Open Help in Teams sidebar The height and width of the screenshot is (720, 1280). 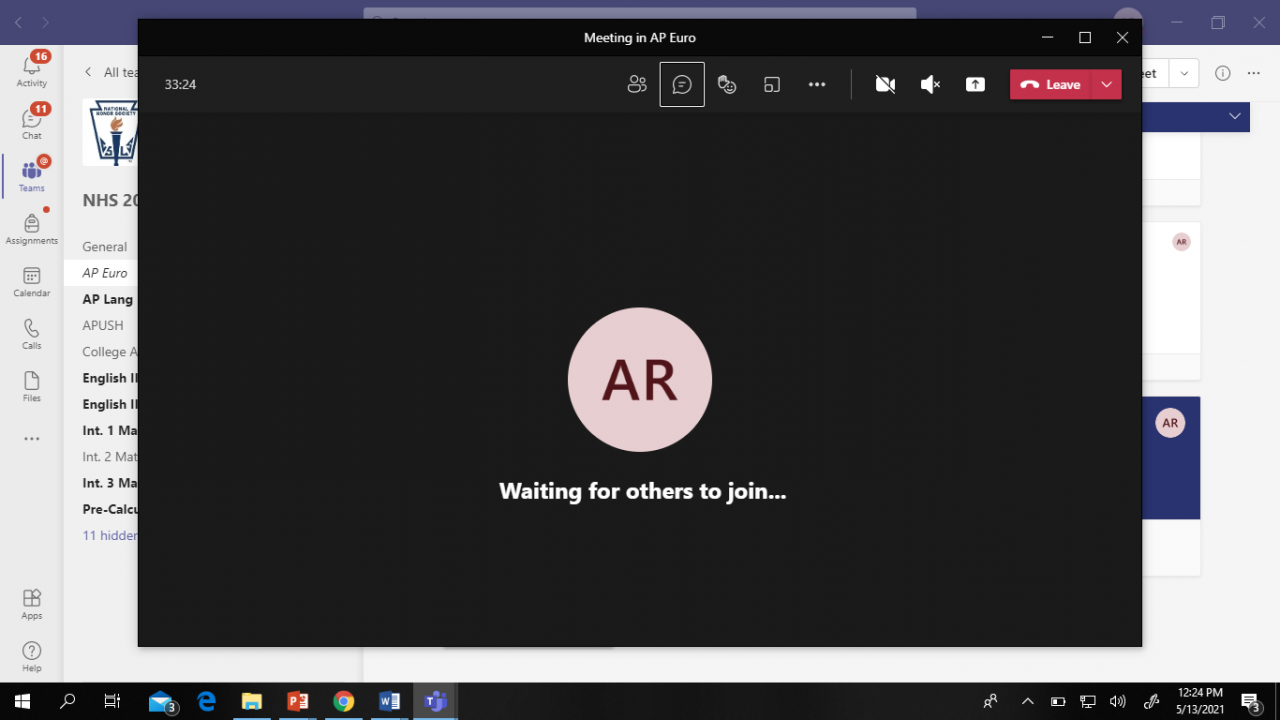[x=32, y=656]
